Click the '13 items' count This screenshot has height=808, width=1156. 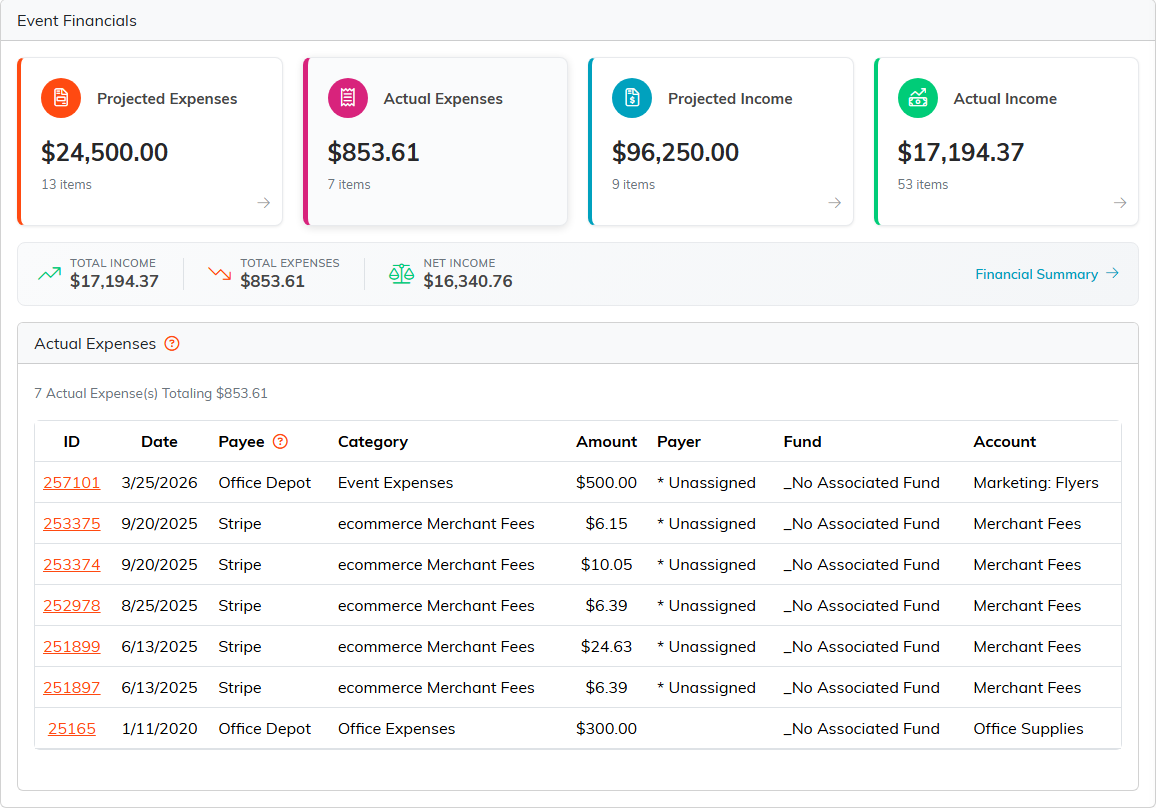pos(66,184)
